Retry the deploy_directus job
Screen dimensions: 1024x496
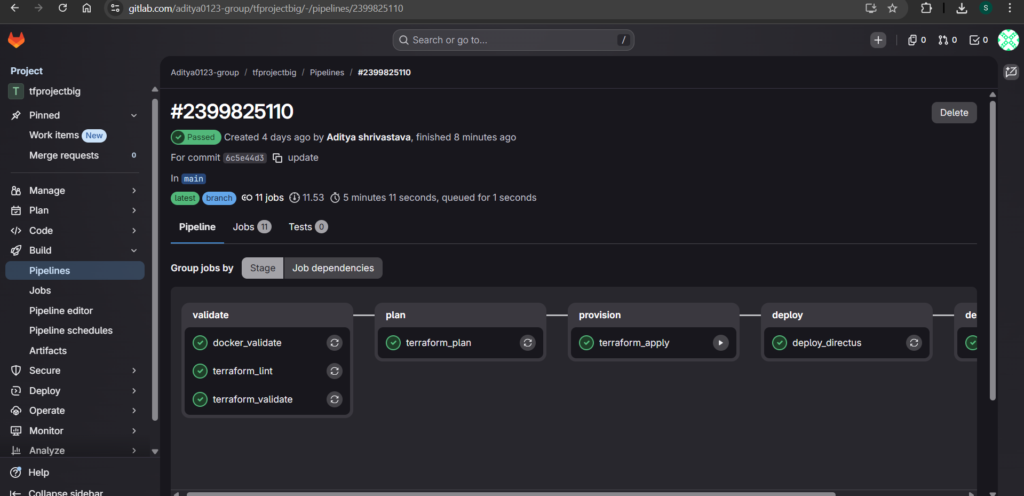point(913,342)
